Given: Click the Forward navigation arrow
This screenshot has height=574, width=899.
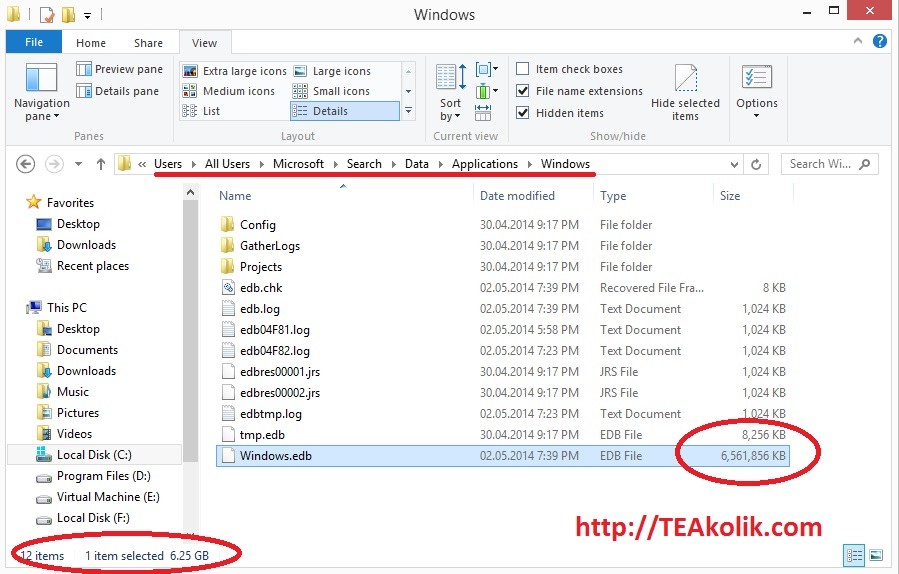Looking at the screenshot, I should (54, 164).
